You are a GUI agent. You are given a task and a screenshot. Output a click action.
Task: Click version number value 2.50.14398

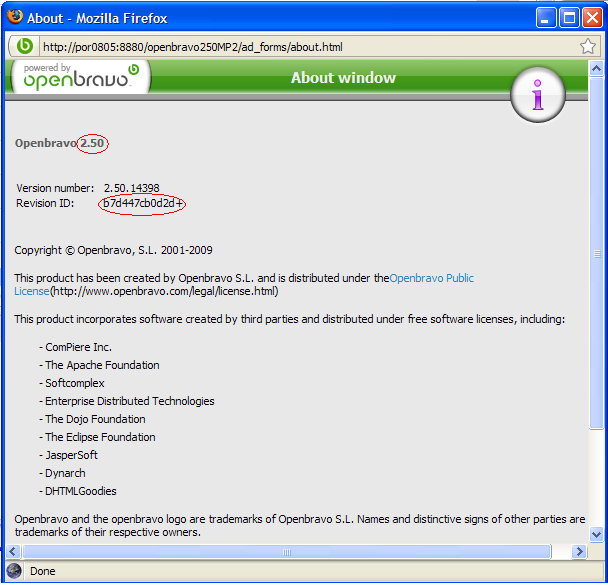click(x=131, y=188)
